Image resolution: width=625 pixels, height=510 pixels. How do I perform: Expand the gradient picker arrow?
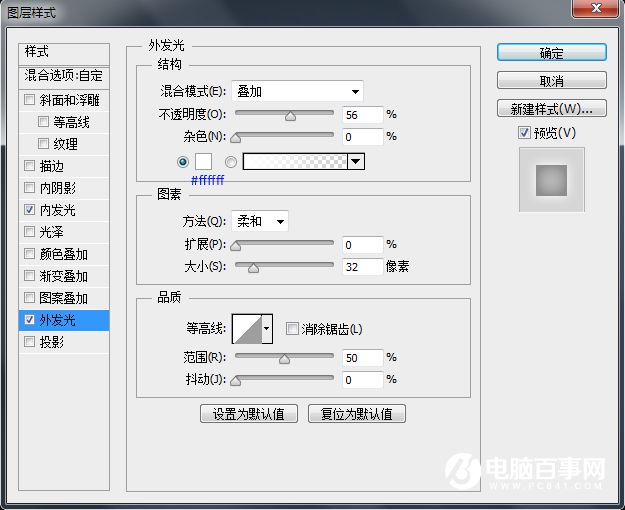point(356,161)
